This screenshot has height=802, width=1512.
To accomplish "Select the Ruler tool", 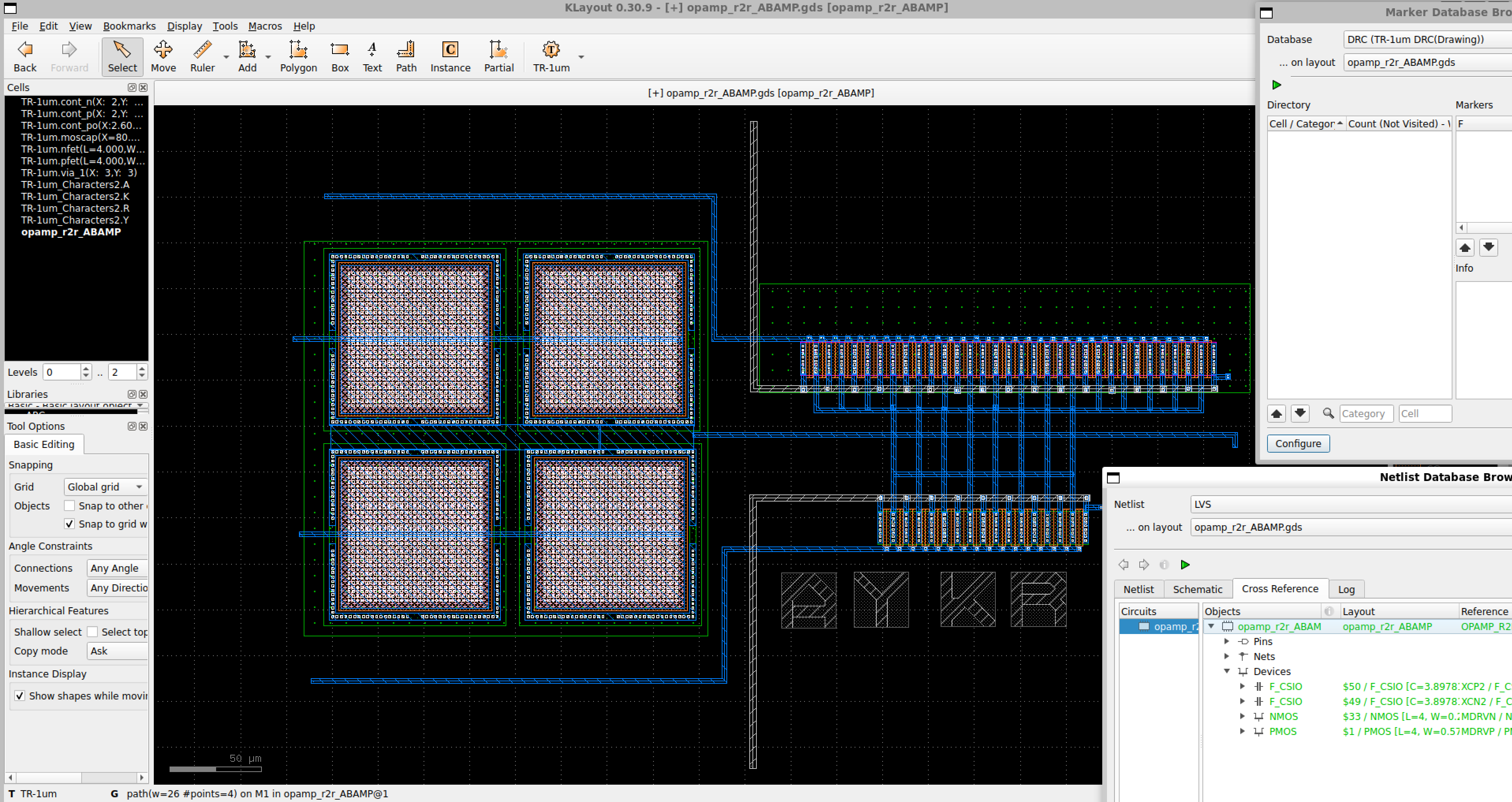I will pyautogui.click(x=202, y=56).
